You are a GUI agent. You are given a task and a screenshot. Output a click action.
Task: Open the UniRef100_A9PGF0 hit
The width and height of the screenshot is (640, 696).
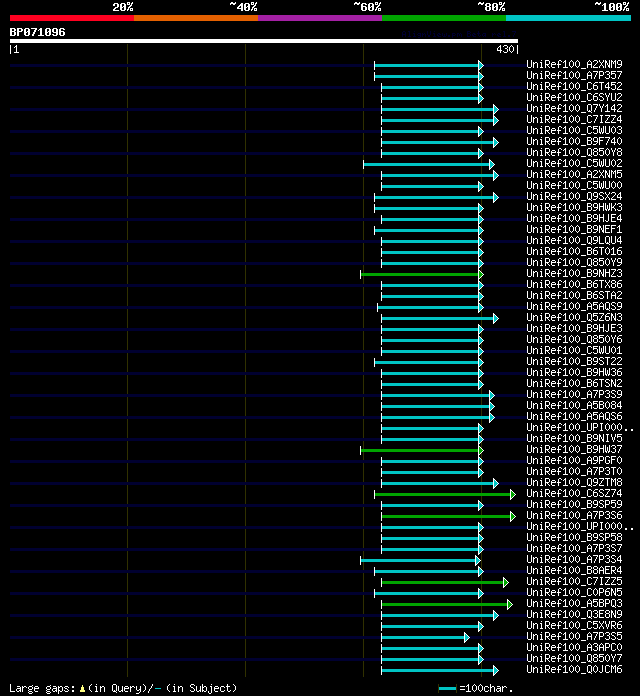tap(574, 461)
